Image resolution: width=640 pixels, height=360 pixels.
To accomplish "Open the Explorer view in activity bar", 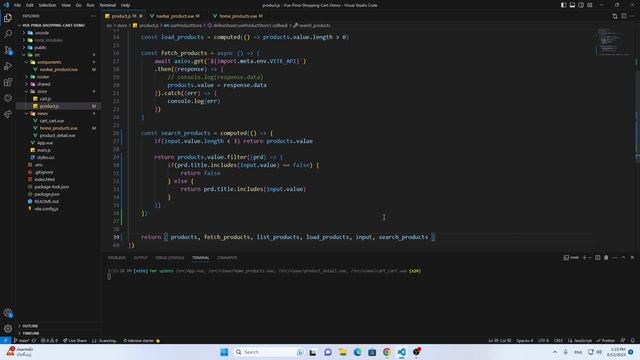I will coord(8,18).
